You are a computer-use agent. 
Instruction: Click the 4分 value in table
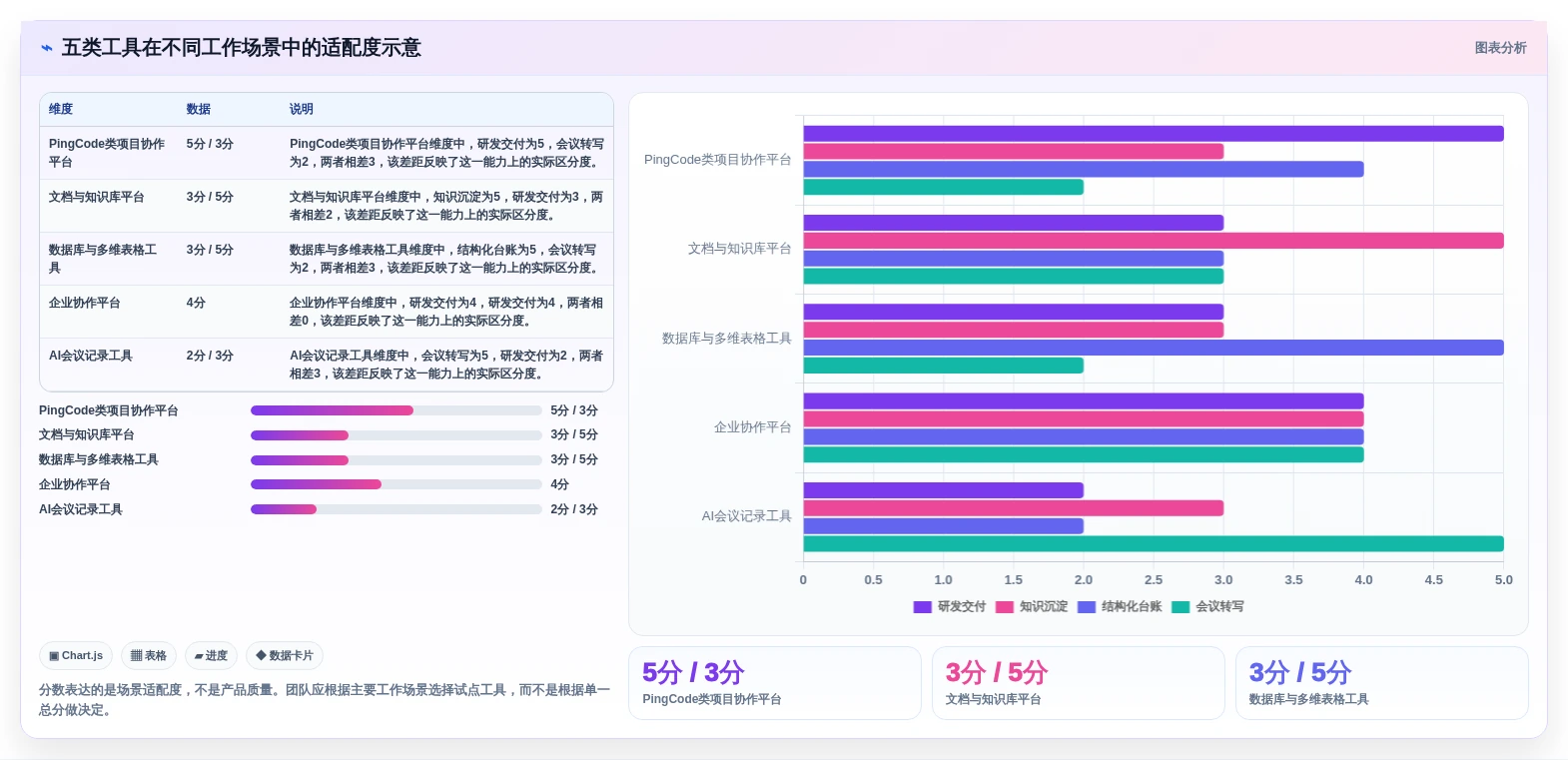pyautogui.click(x=196, y=303)
